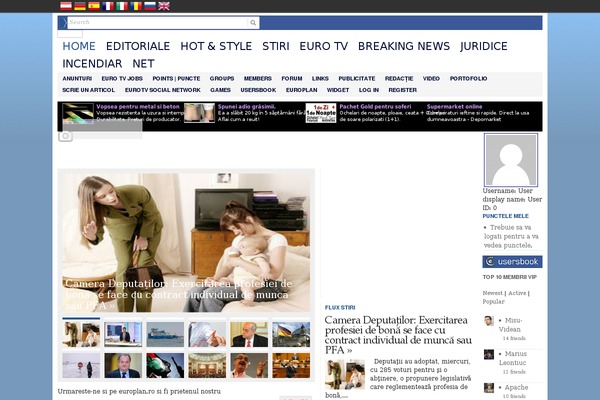
Task: Sort members by Active
Action: 517,293
